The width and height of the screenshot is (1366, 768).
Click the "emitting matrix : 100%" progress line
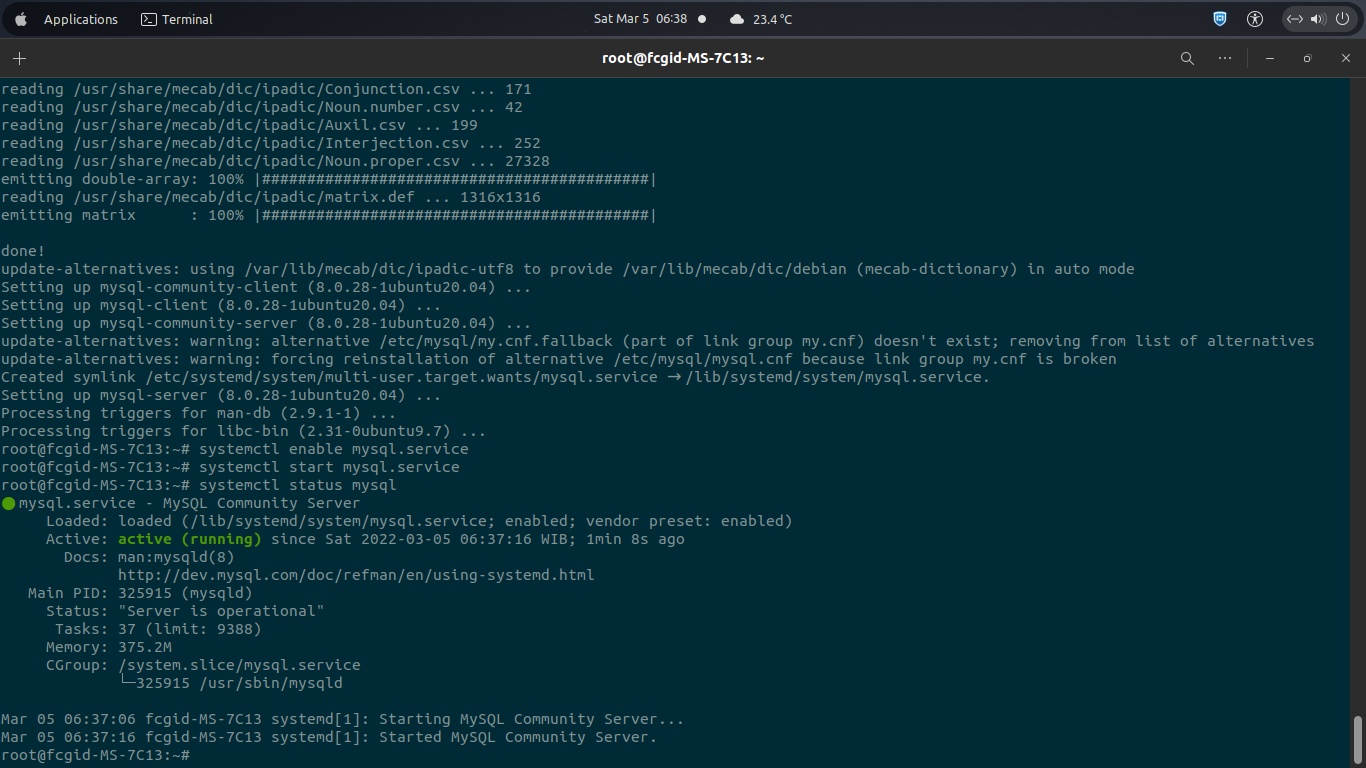[329, 215]
